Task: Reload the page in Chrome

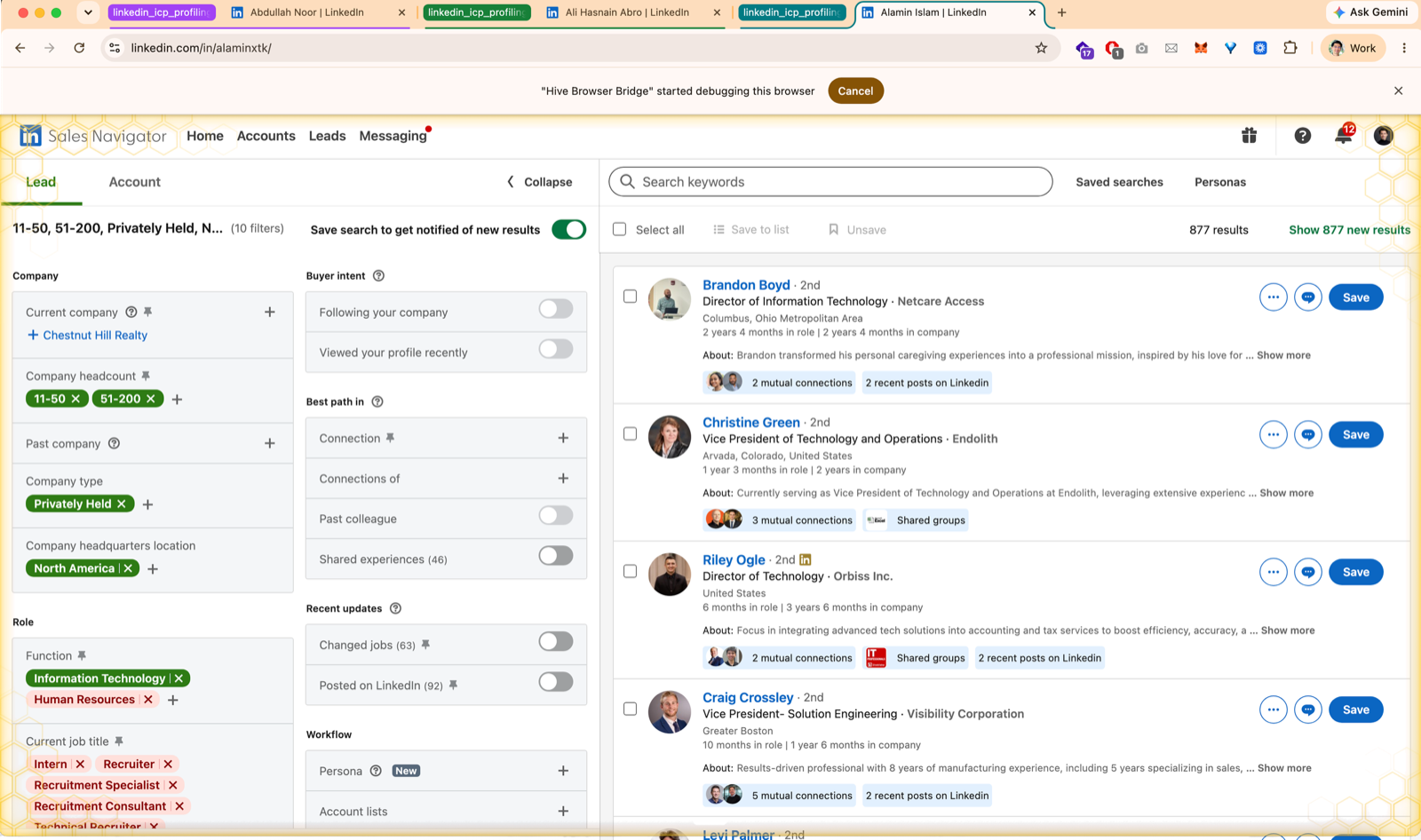Action: [79, 48]
